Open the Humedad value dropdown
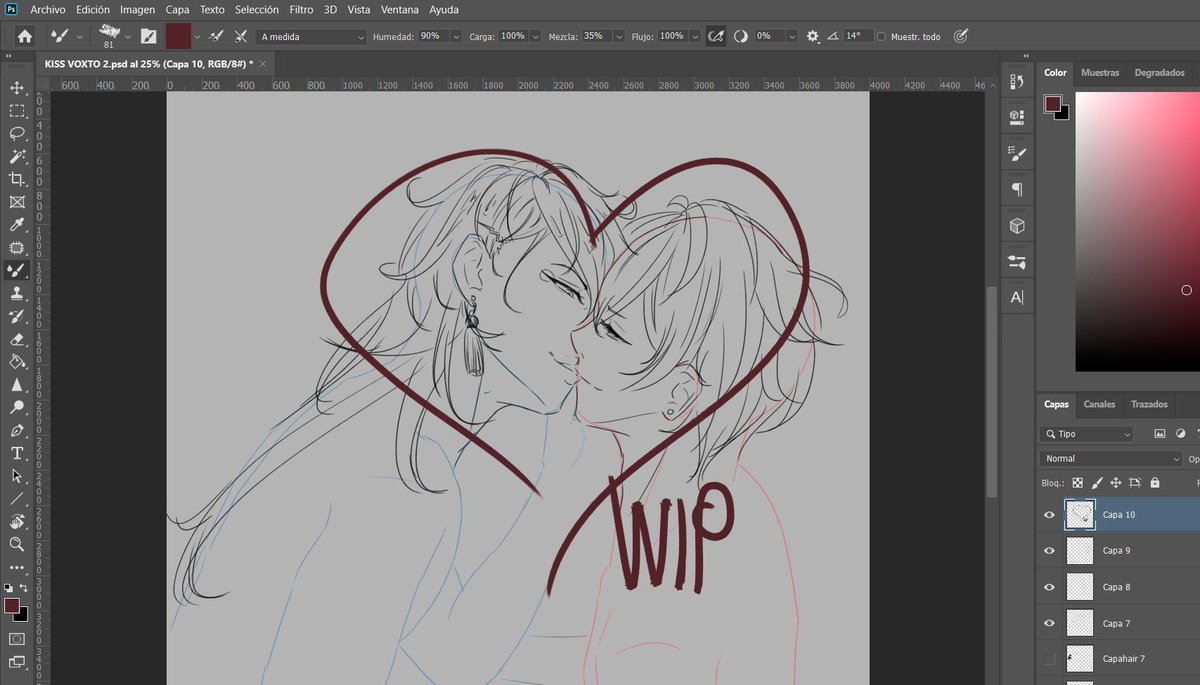The width and height of the screenshot is (1200, 685). pyautogui.click(x=457, y=36)
